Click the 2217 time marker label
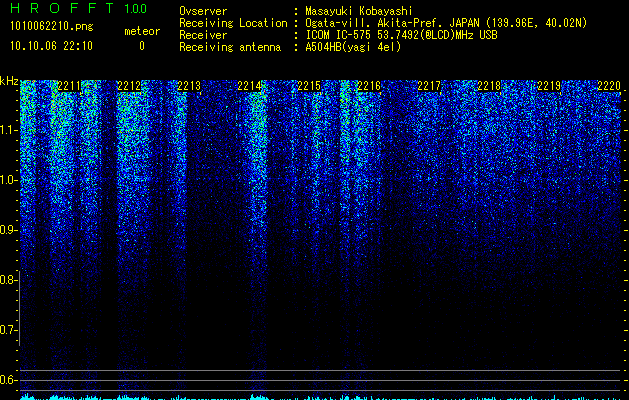This screenshot has height=400, width=629. [x=429, y=86]
